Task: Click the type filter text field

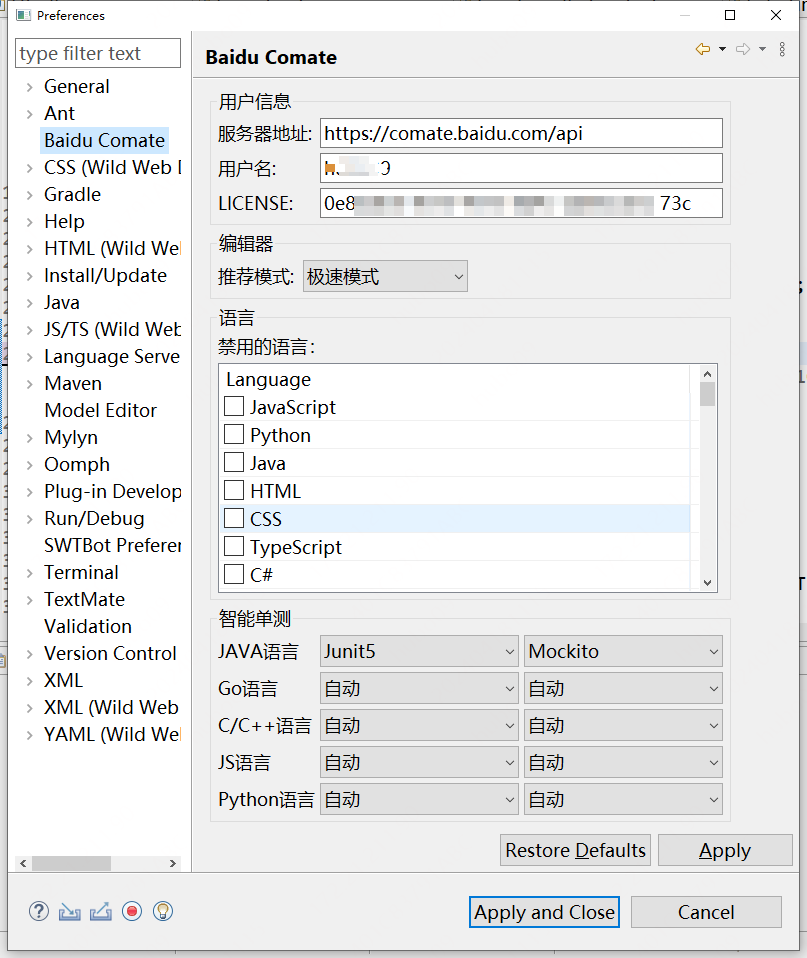Action: tap(98, 53)
